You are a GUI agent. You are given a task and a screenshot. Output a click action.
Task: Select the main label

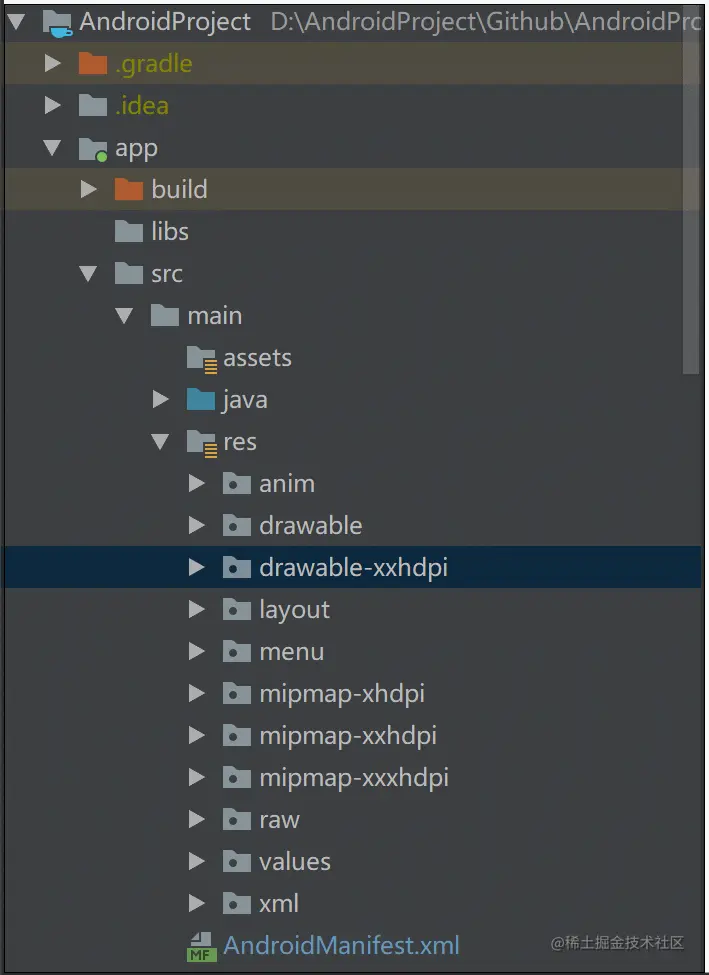coord(215,315)
